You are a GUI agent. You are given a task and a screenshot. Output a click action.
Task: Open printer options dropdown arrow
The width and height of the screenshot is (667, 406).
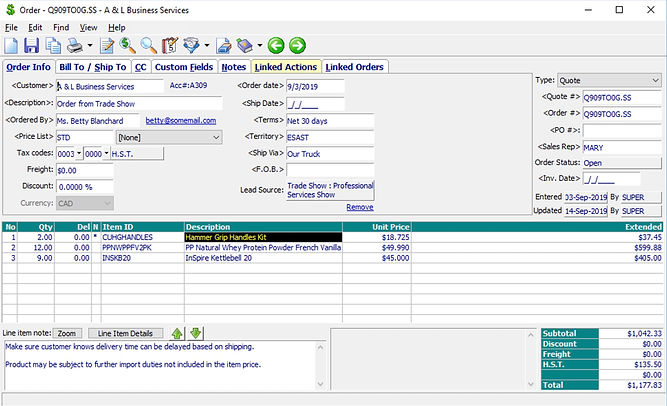[x=90, y=45]
